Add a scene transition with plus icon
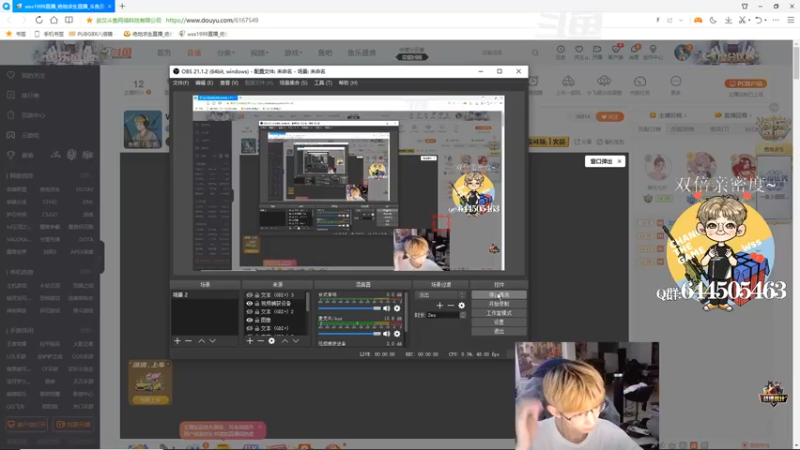The height and width of the screenshot is (450, 800). 439,305
